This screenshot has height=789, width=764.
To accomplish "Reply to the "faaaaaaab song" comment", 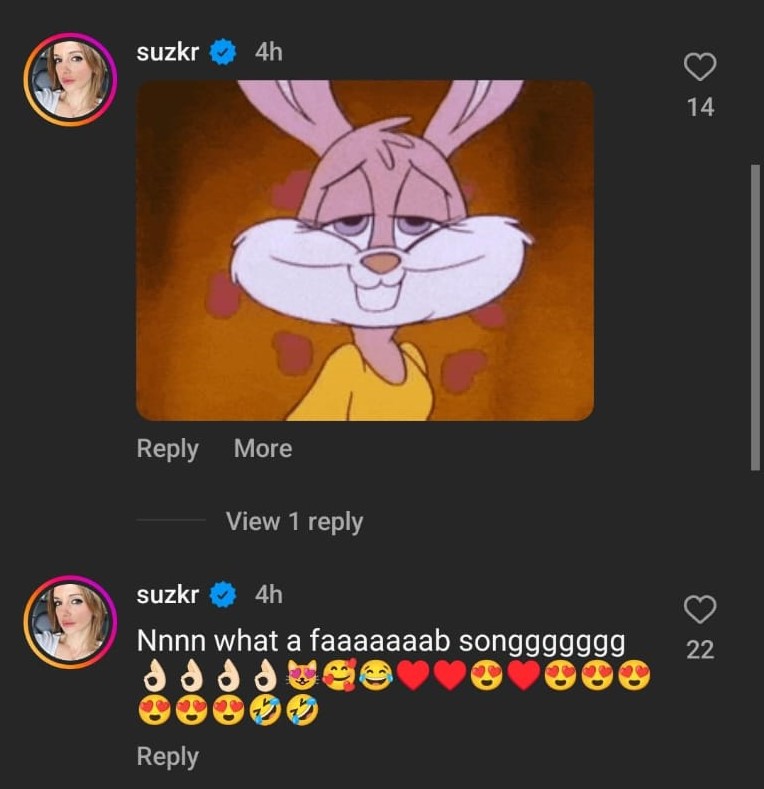I will click(x=167, y=757).
